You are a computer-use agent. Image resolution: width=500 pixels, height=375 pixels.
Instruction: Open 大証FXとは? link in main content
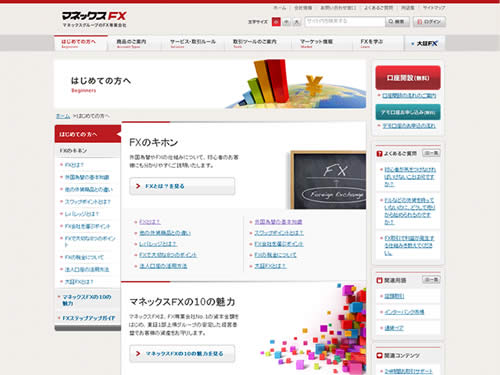point(270,266)
